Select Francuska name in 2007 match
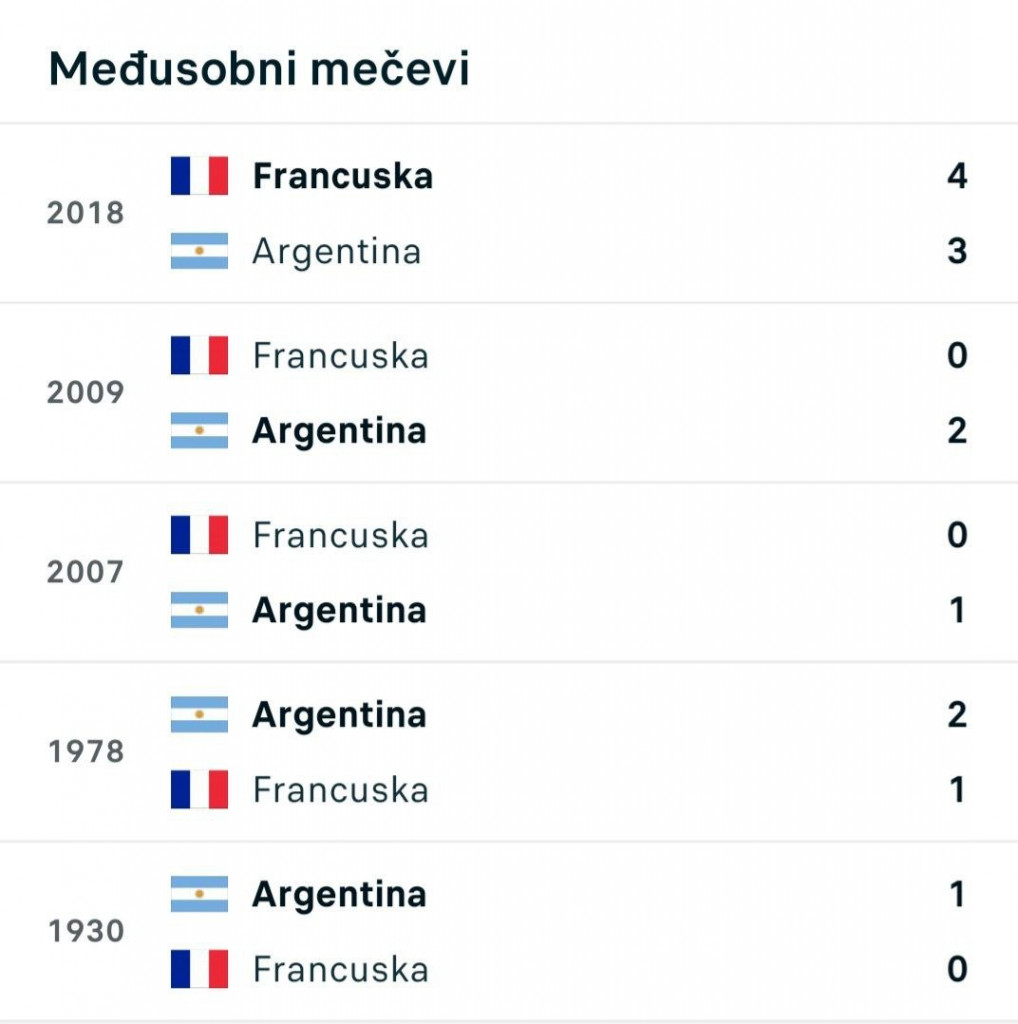Image resolution: width=1018 pixels, height=1024 pixels. 340,535
